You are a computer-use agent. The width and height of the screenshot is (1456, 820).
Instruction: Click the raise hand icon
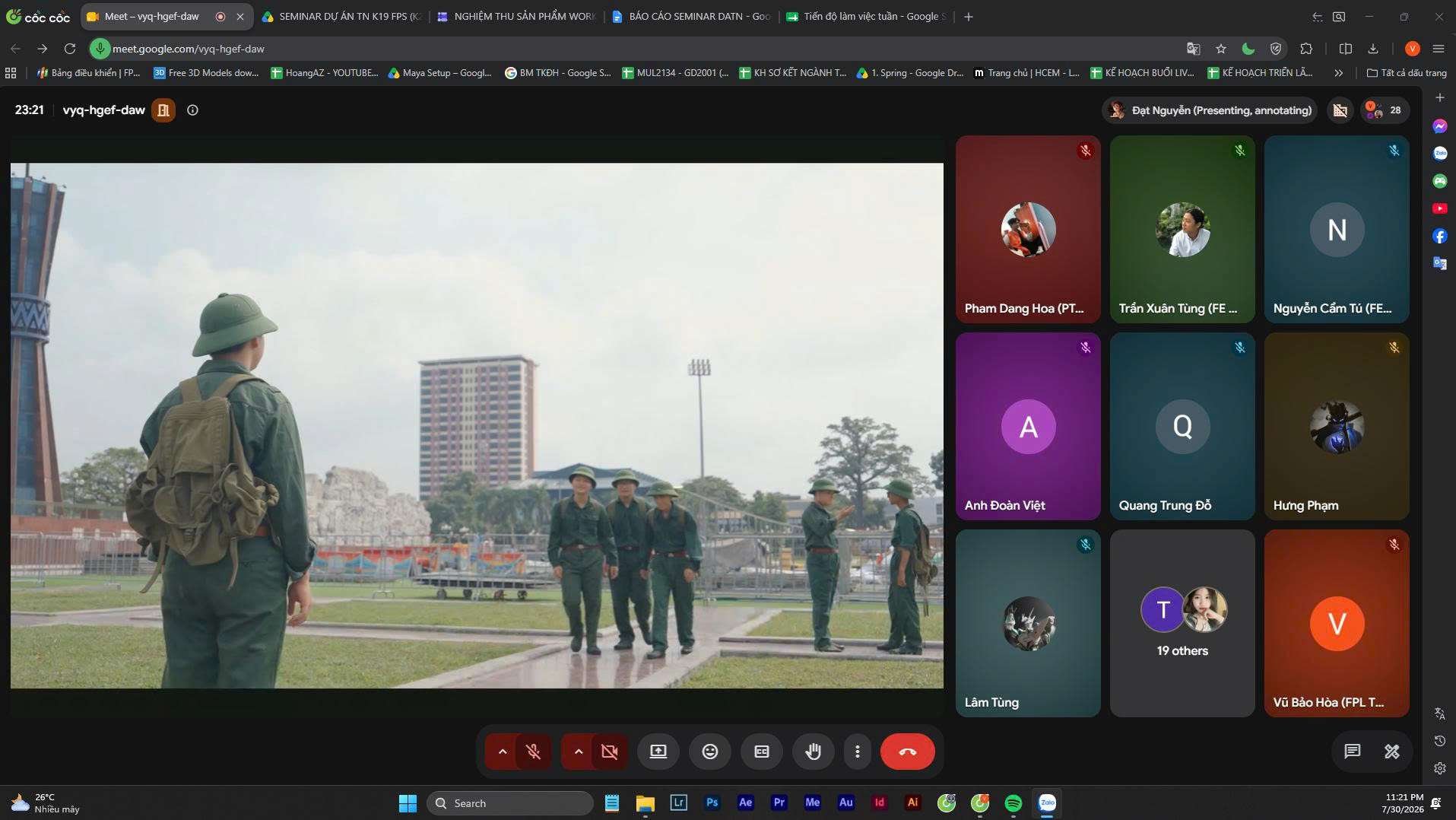(813, 752)
